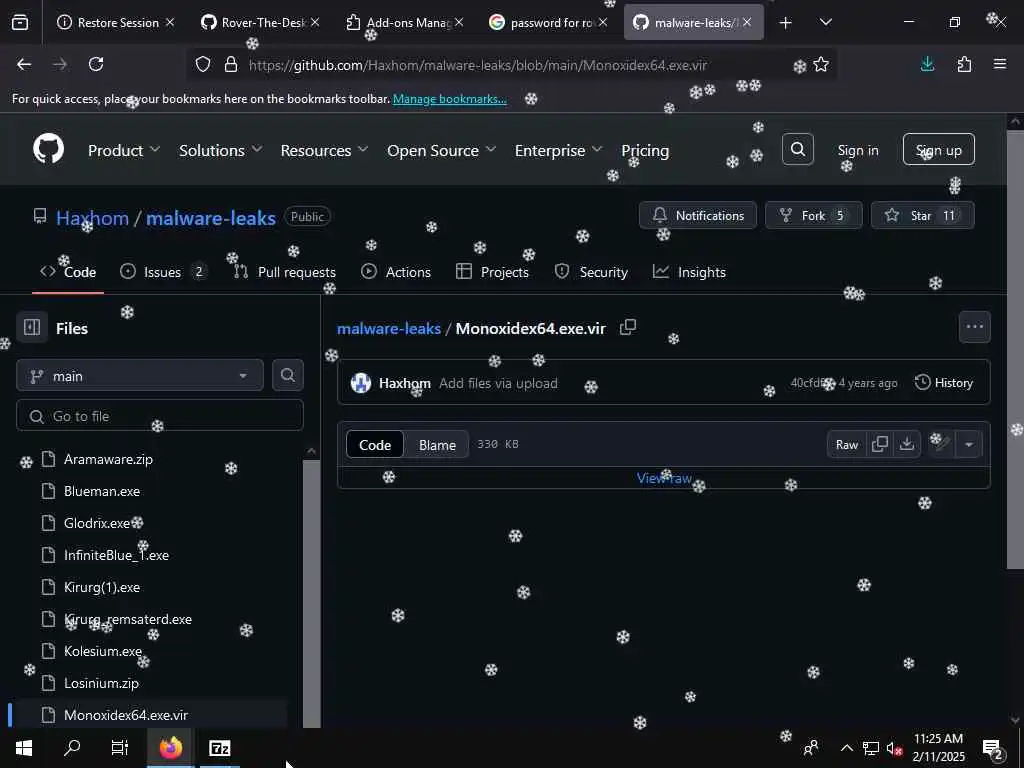The width and height of the screenshot is (1024, 768).
Task: Click the site padlock security icon
Action: click(231, 65)
